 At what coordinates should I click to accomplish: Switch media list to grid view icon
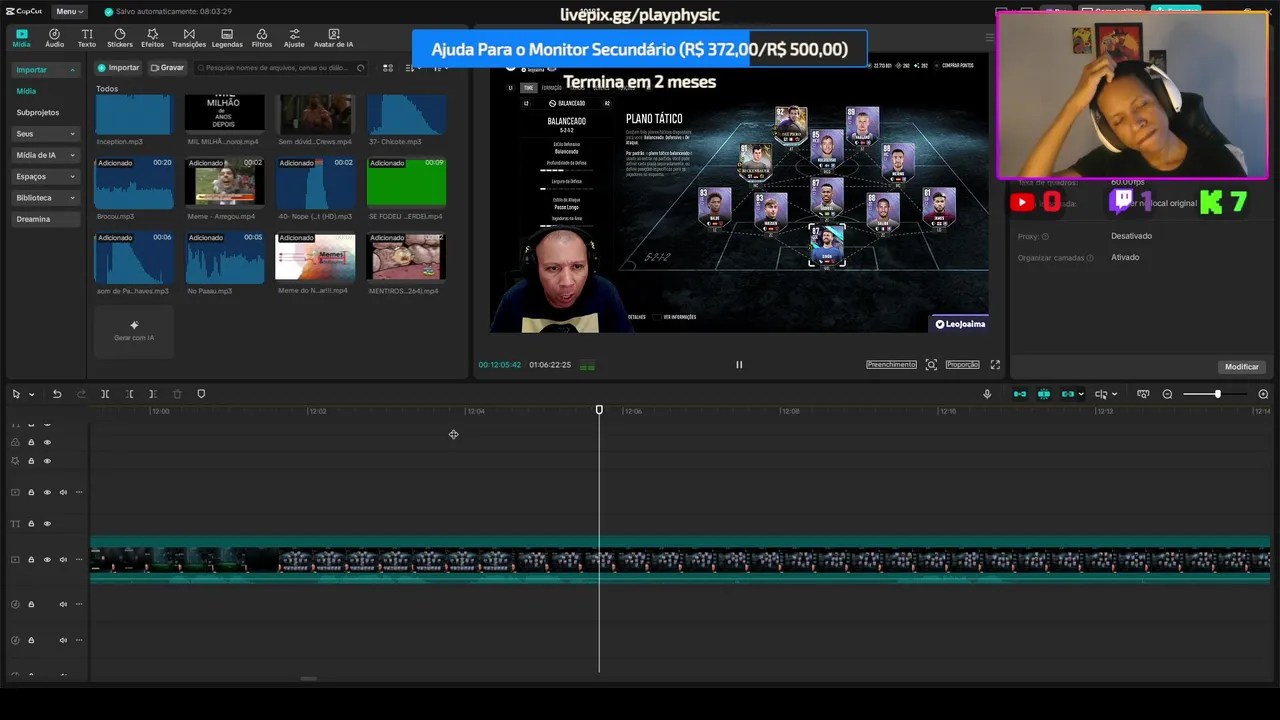click(x=388, y=68)
